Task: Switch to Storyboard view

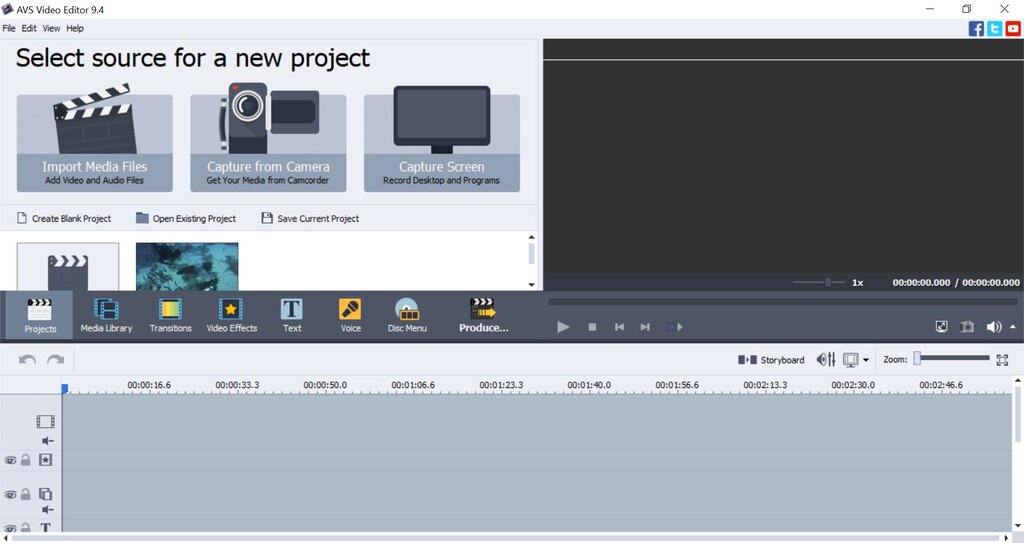Action: pos(771,360)
